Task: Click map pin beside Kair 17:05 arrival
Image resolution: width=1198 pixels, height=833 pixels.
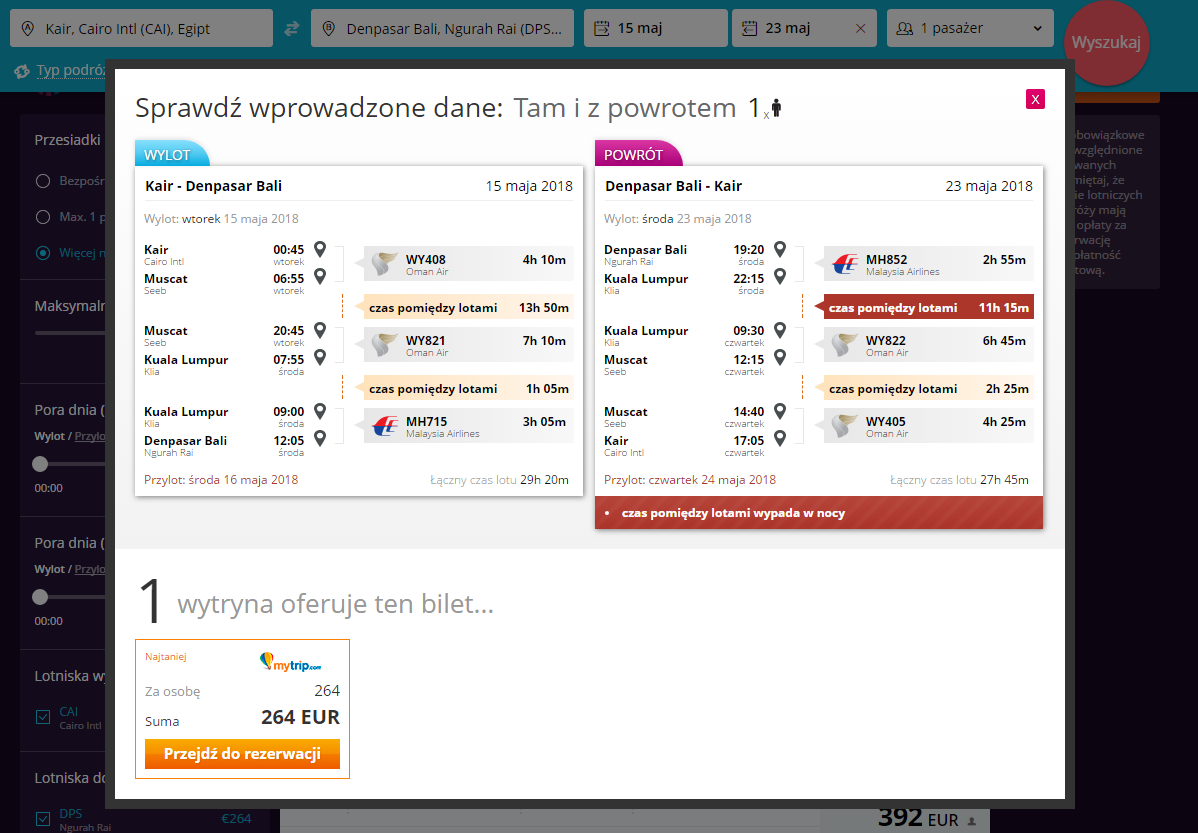Action: coord(780,438)
